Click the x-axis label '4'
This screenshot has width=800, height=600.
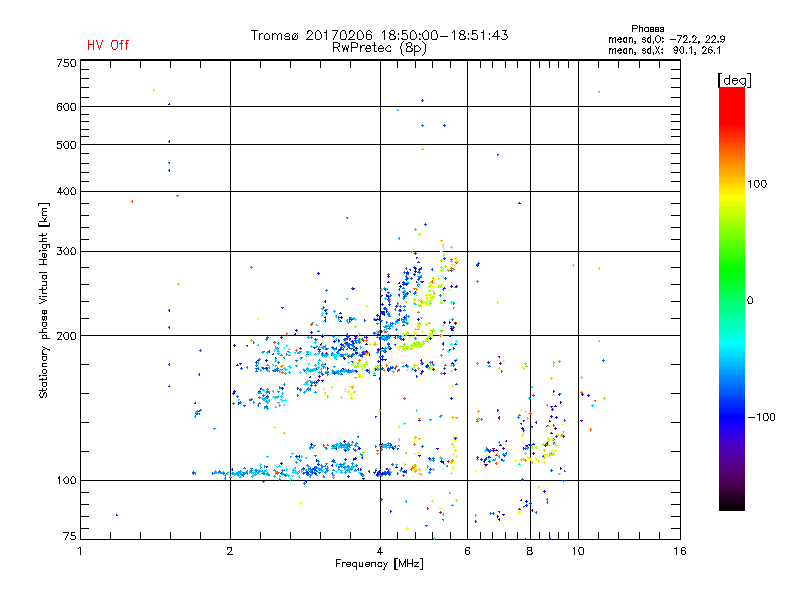pyautogui.click(x=380, y=551)
